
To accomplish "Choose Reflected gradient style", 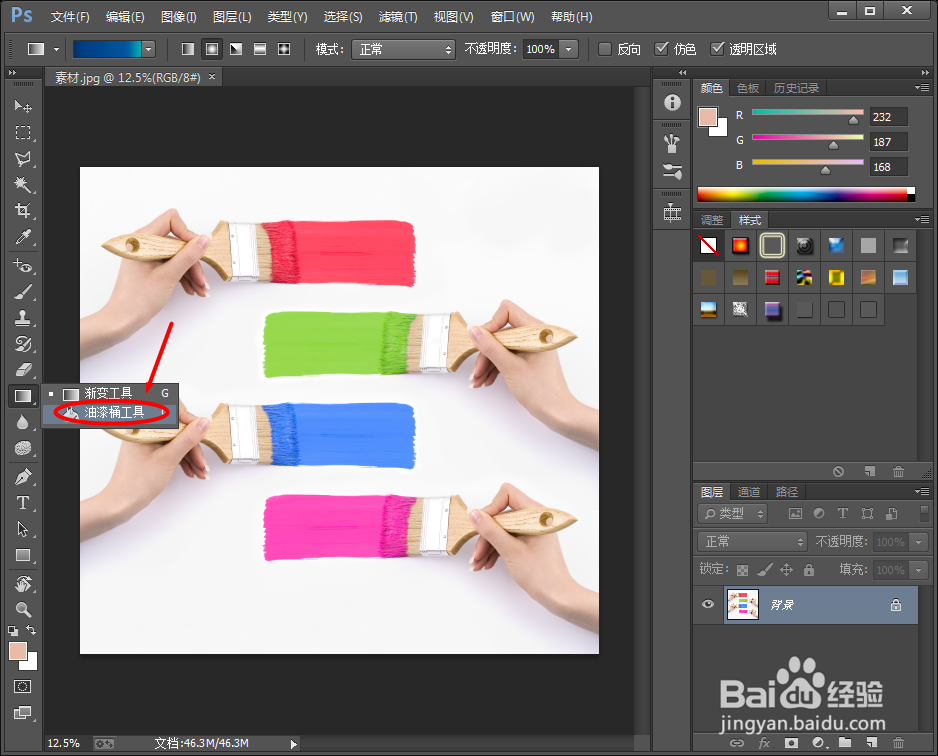I will (260, 49).
